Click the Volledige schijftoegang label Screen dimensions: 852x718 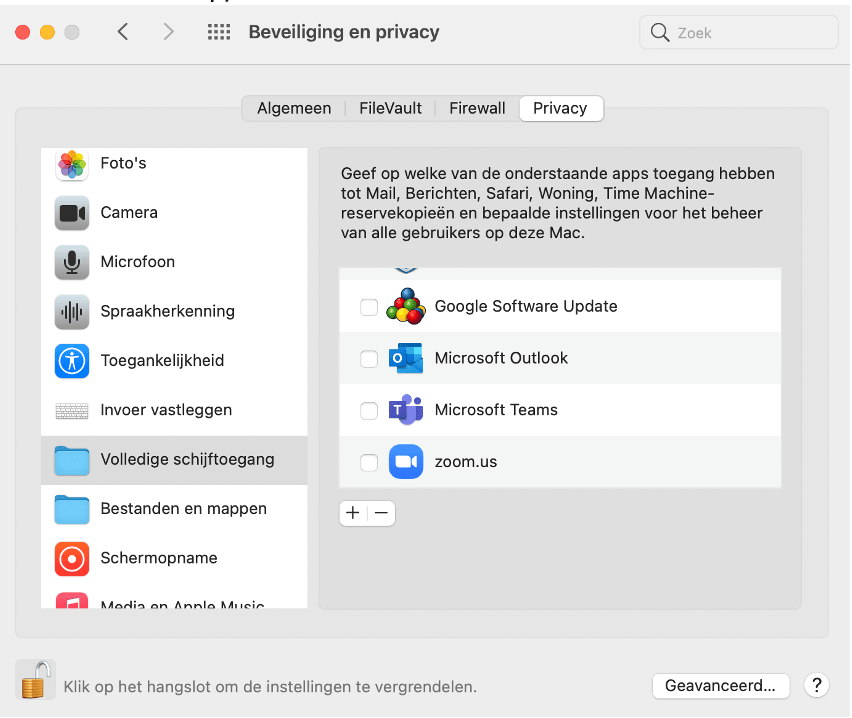187,459
